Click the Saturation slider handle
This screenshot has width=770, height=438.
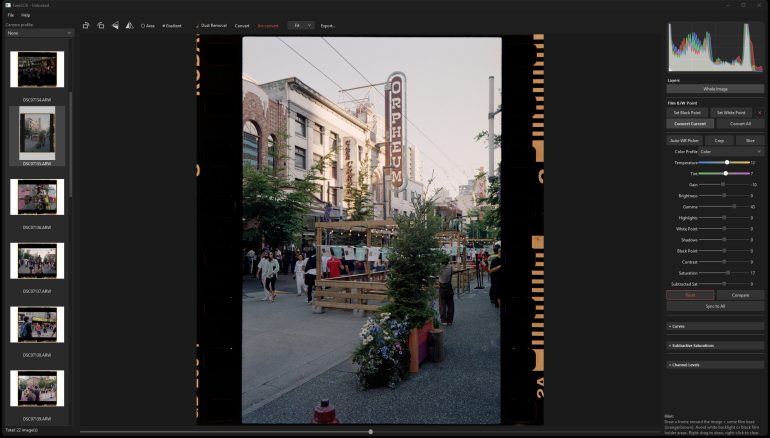pyautogui.click(x=728, y=273)
